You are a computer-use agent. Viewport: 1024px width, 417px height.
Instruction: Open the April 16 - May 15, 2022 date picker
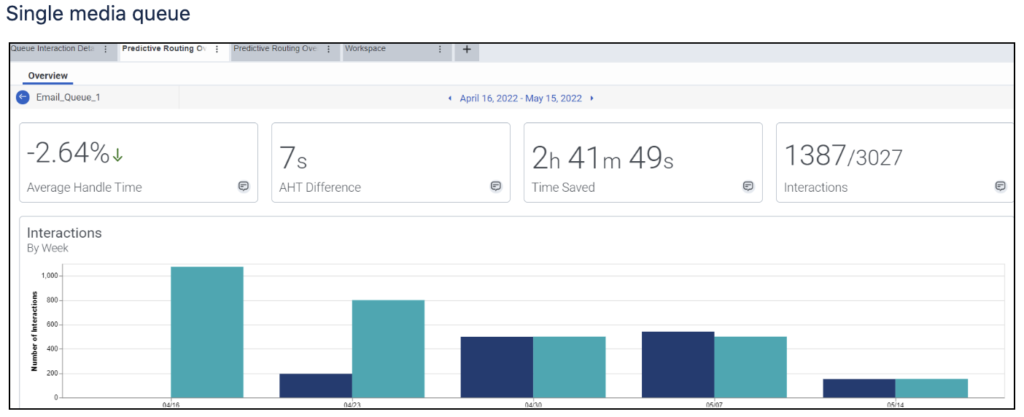click(x=521, y=98)
